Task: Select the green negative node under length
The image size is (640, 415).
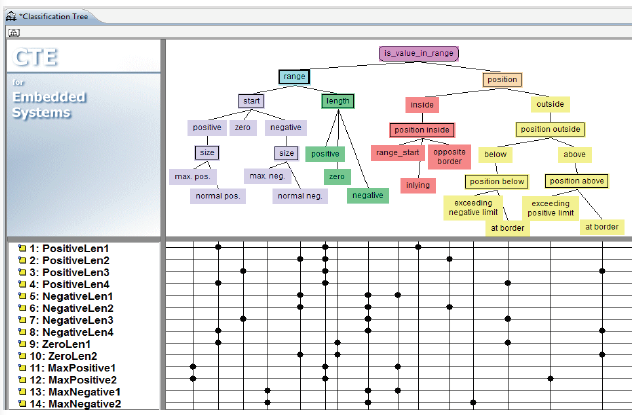Action: point(368,195)
